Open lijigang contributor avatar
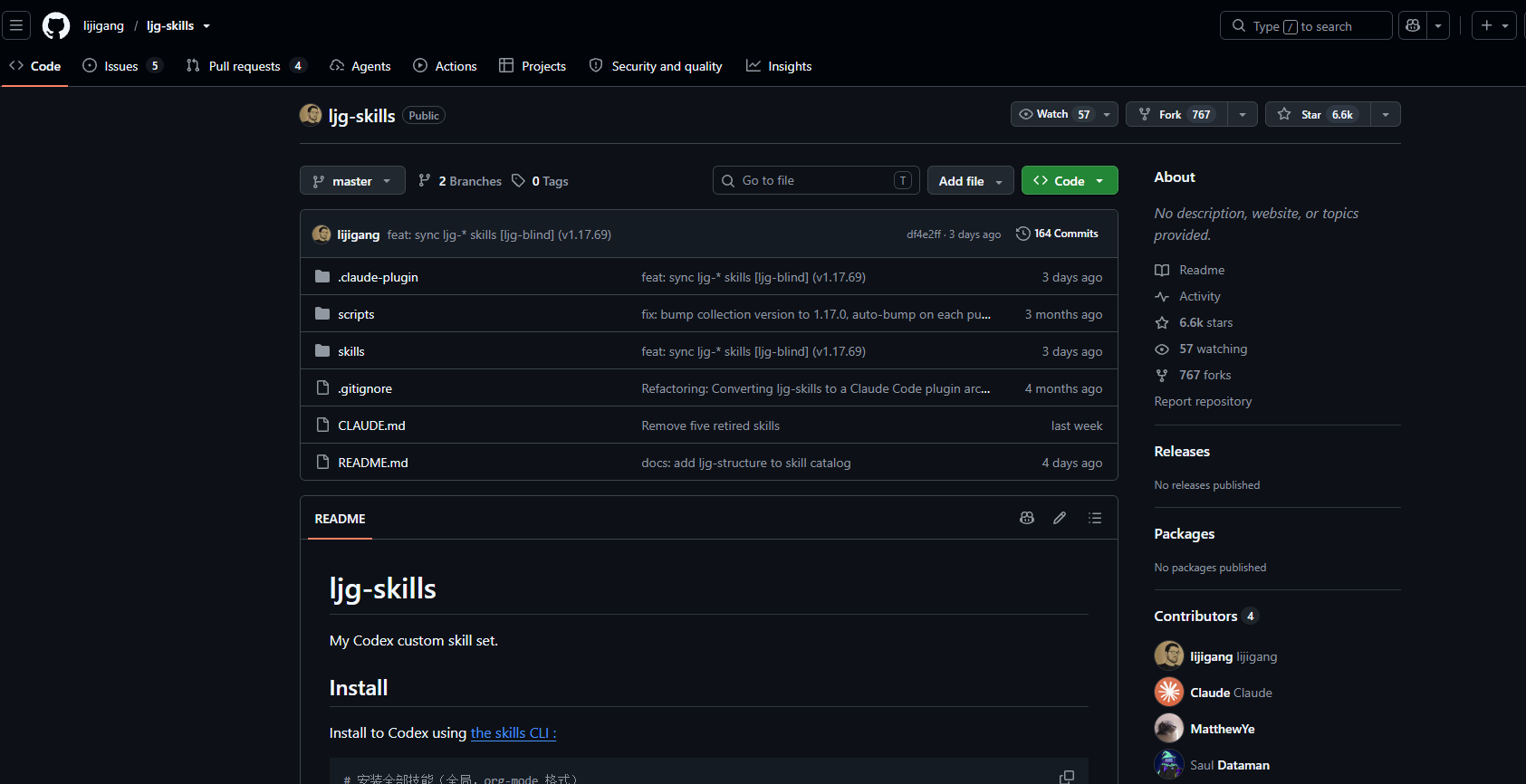The image size is (1526, 784). 1169,655
